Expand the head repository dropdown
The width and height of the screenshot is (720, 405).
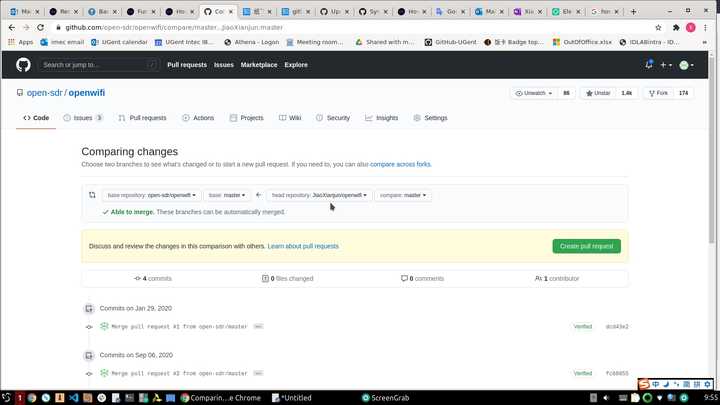click(319, 195)
